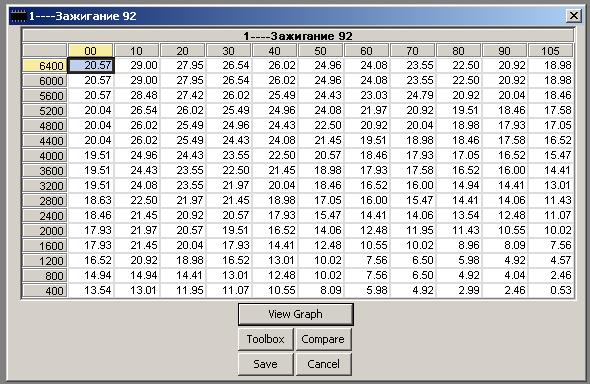Select row header 3200

coord(45,185)
